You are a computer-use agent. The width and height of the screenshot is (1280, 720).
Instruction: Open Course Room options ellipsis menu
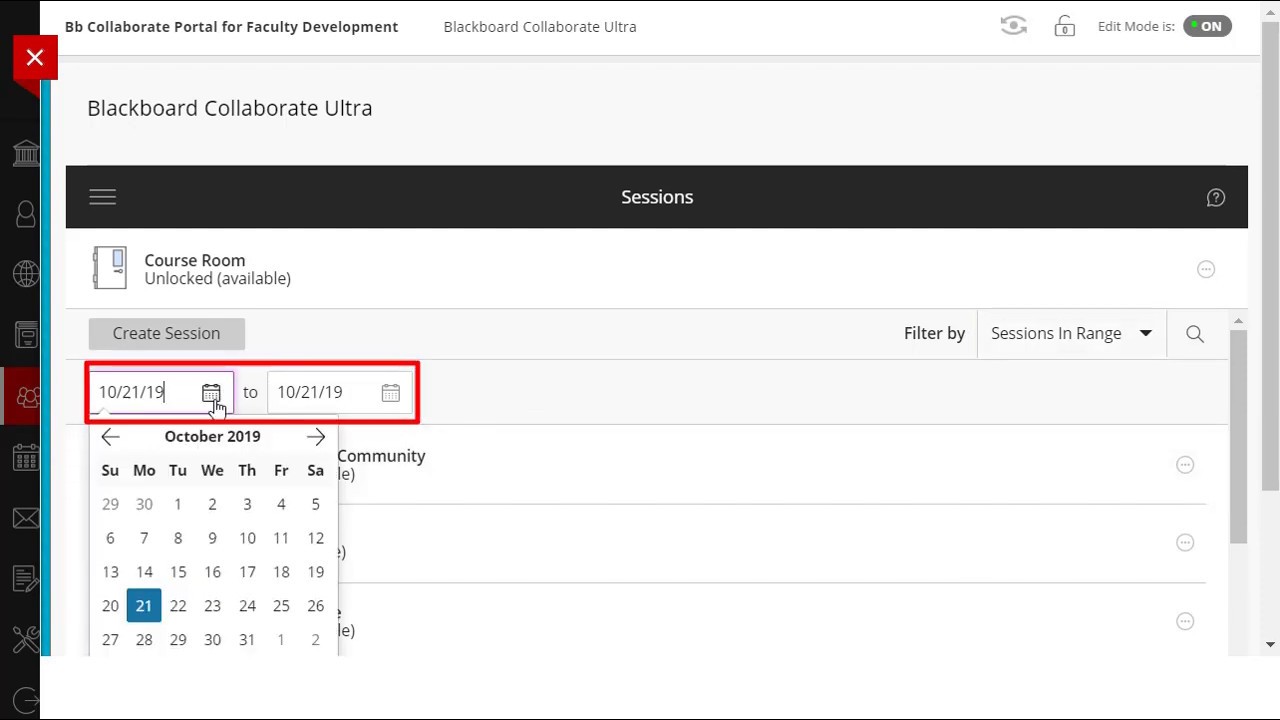tap(1205, 269)
